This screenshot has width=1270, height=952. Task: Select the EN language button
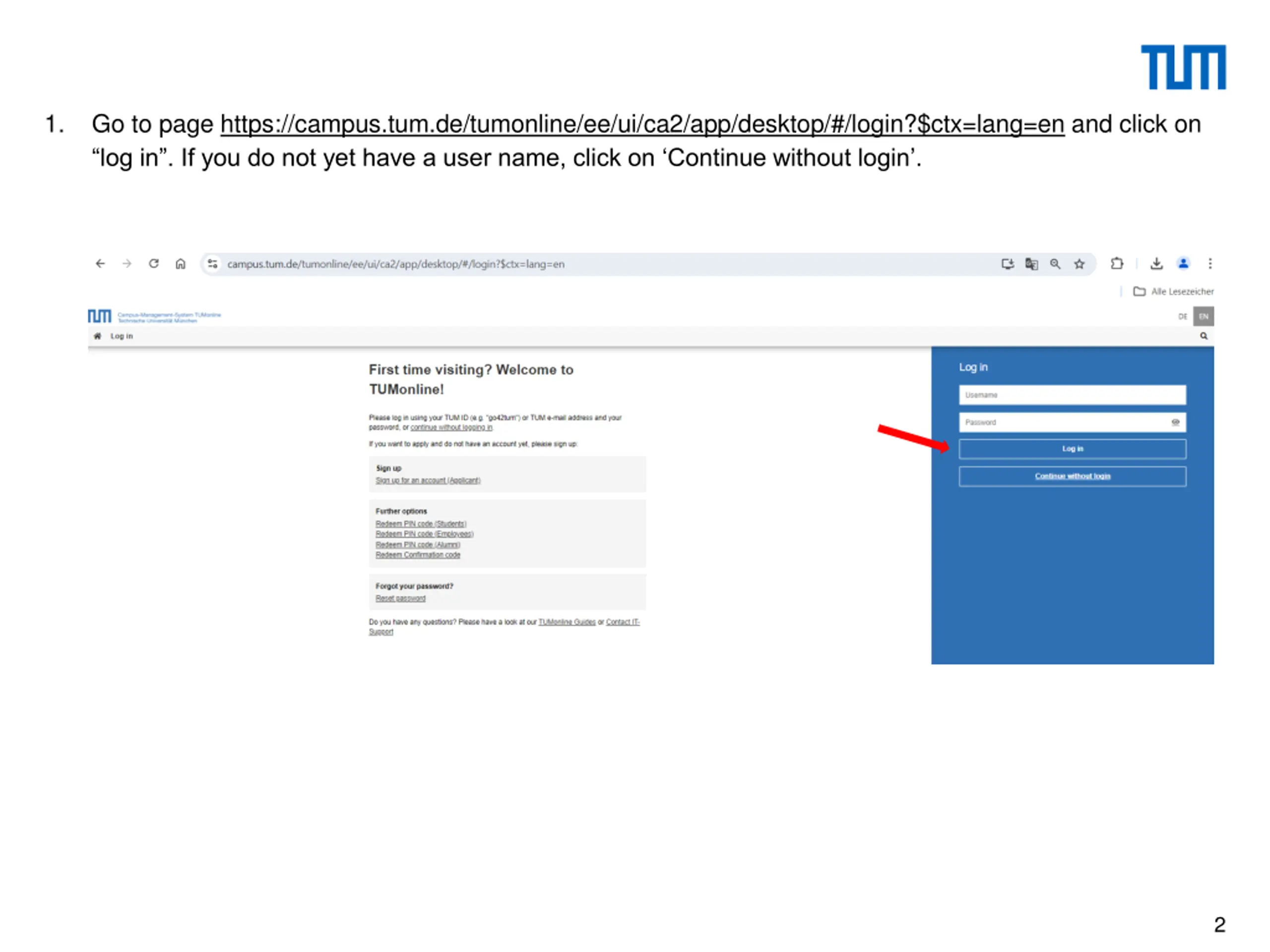[x=1204, y=316]
